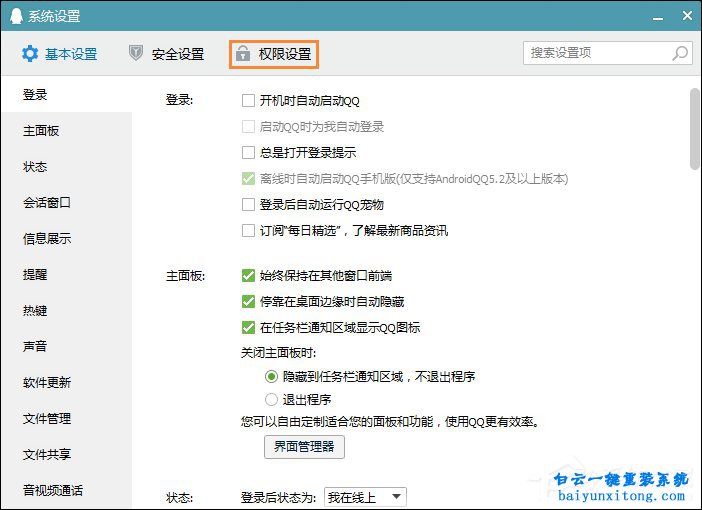
Task: Select 热键 in the left sidebar
Action: pyautogui.click(x=36, y=310)
